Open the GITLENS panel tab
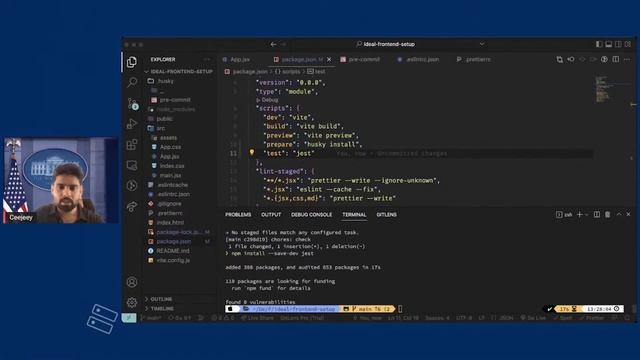The height and width of the screenshot is (360, 640). pos(387,215)
